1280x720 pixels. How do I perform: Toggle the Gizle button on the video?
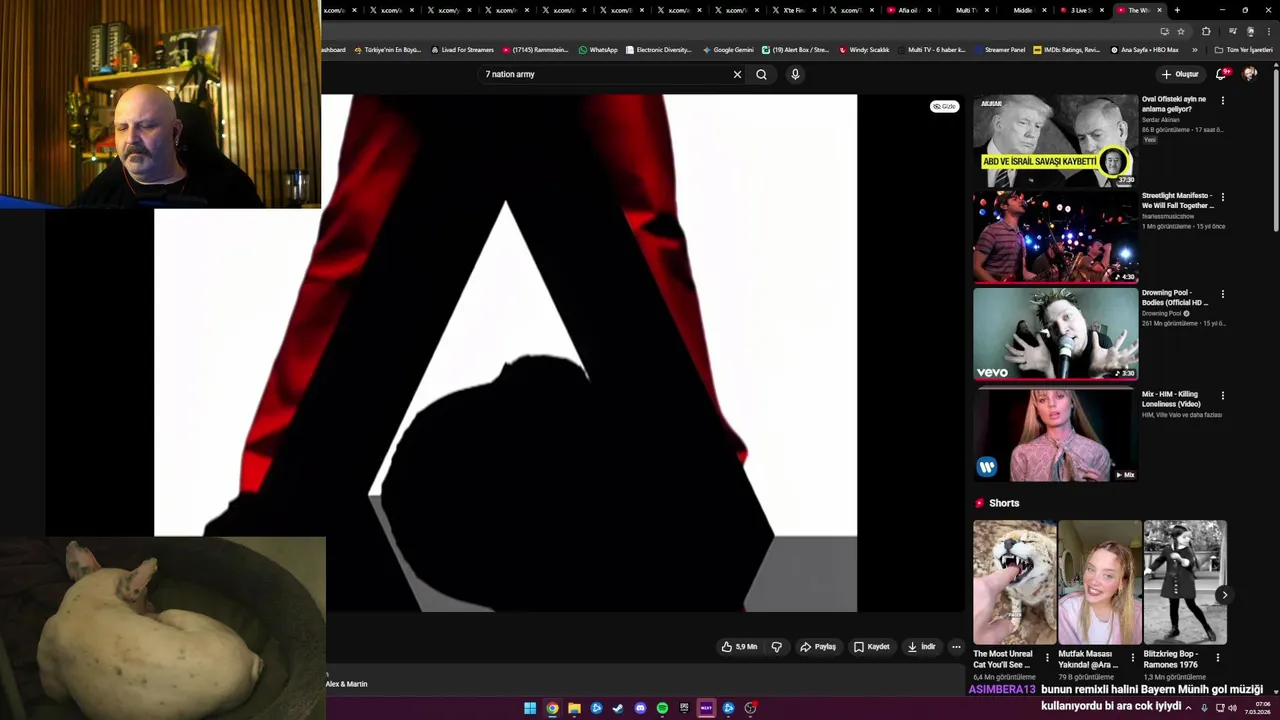(x=944, y=106)
